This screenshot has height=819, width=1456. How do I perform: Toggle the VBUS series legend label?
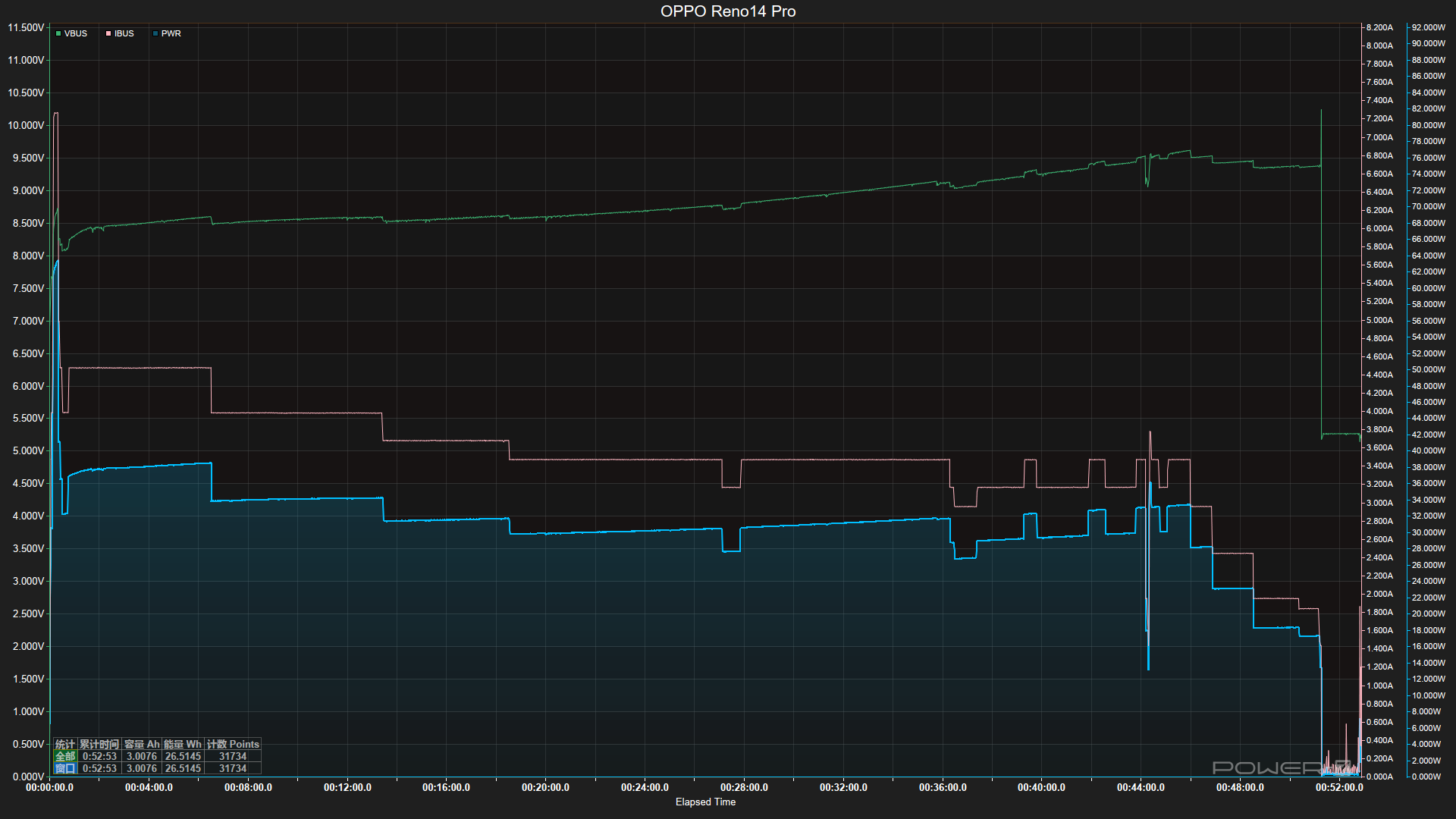(76, 33)
